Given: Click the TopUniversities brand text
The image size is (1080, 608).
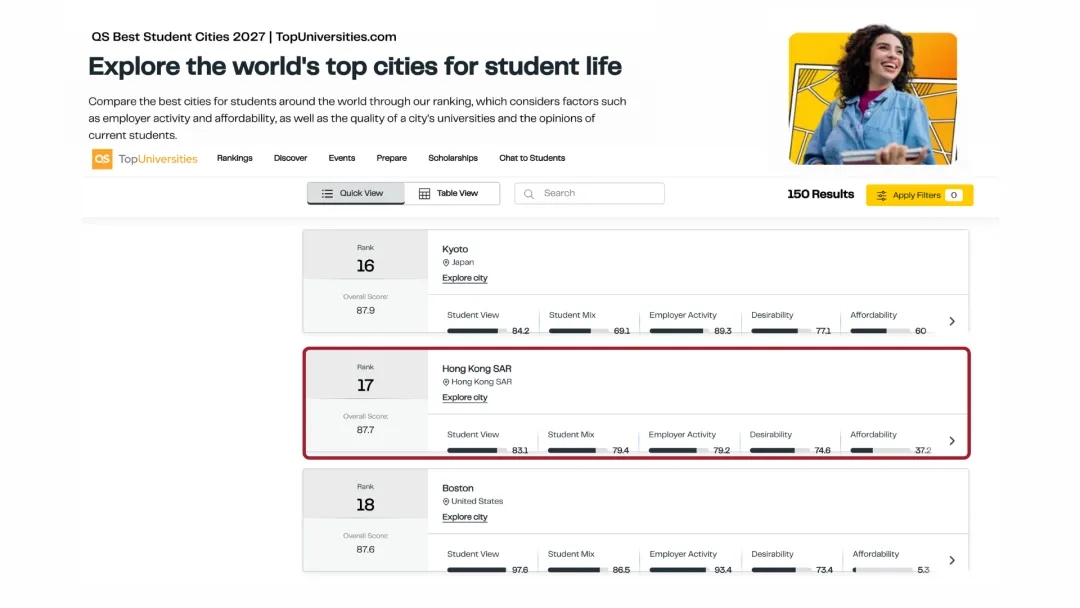Looking at the screenshot, I should click(x=158, y=159).
